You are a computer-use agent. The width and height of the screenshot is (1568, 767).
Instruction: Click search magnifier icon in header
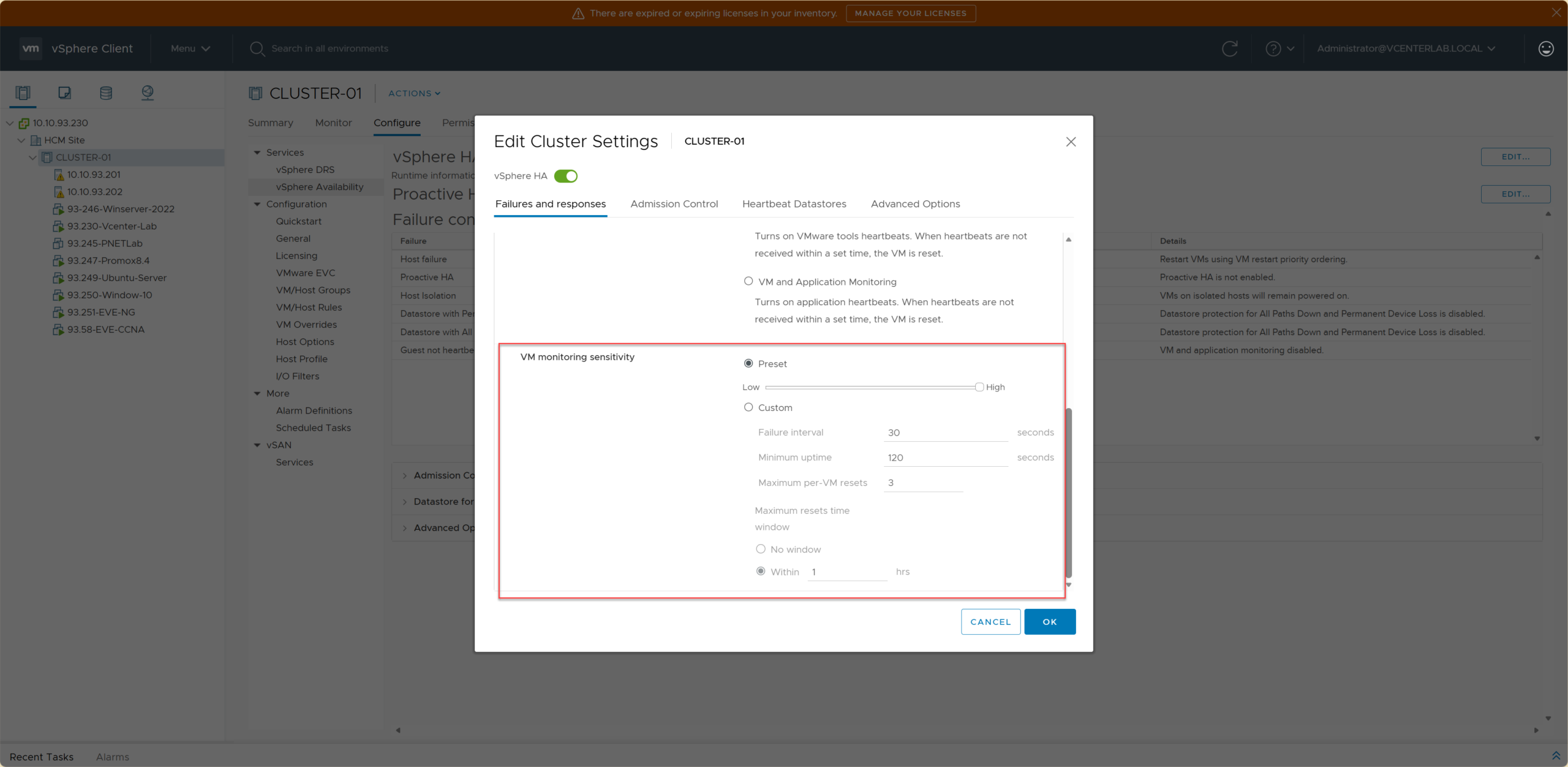tap(257, 48)
